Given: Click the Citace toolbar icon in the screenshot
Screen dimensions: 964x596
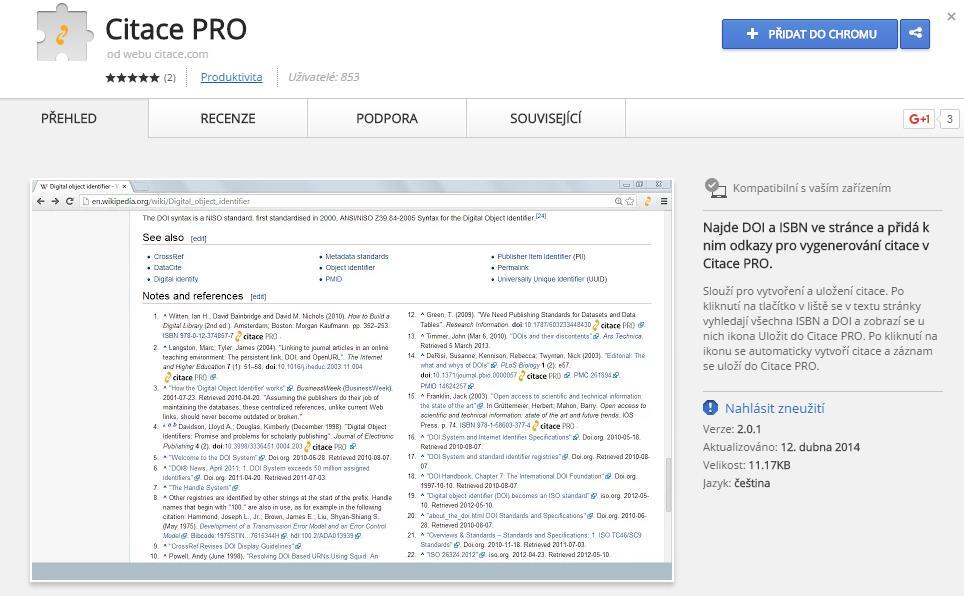Looking at the screenshot, I should point(647,201).
